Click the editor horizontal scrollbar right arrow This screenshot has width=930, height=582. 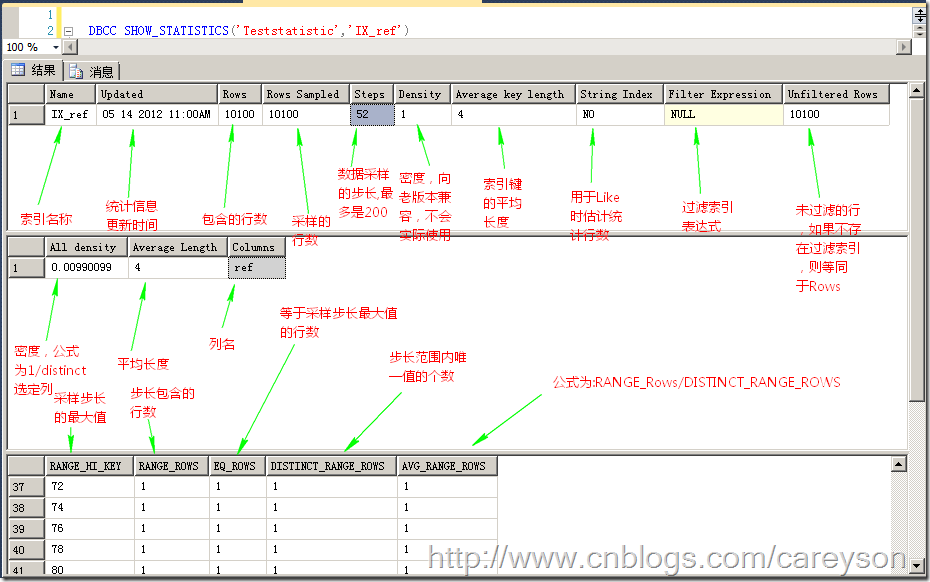point(903,47)
